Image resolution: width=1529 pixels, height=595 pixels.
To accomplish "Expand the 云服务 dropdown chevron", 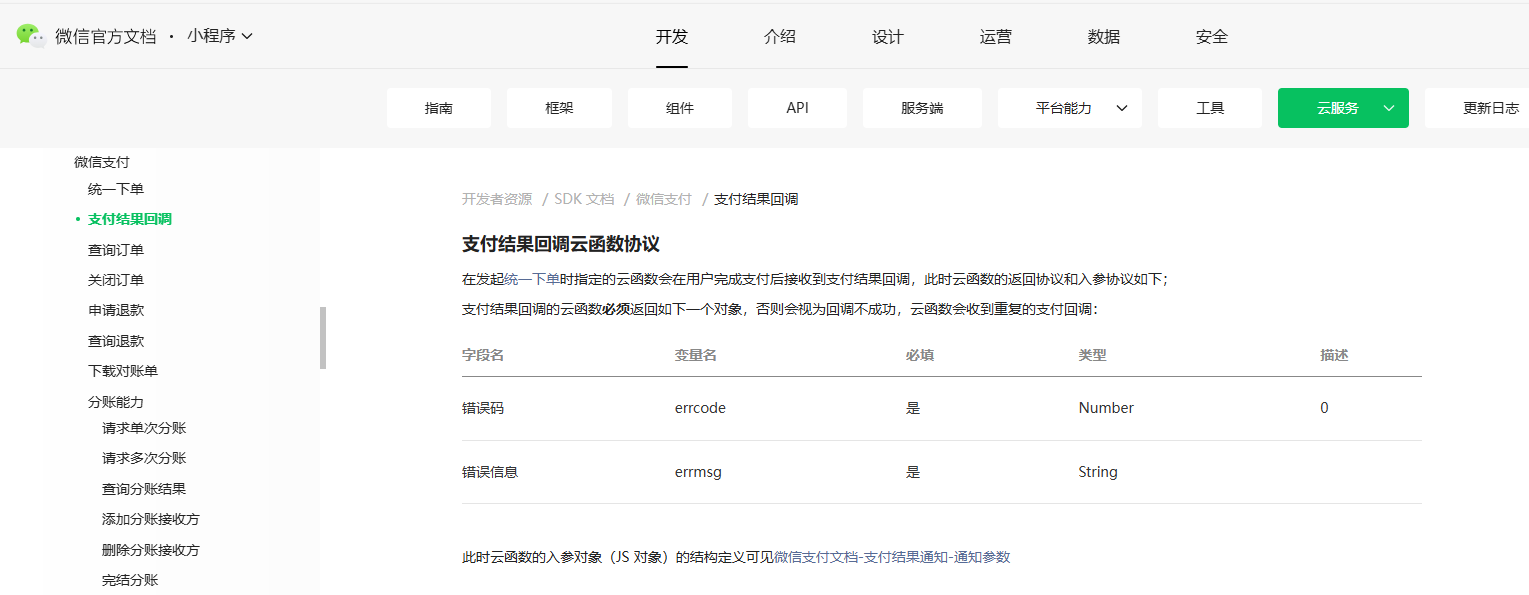I will [x=1389, y=108].
